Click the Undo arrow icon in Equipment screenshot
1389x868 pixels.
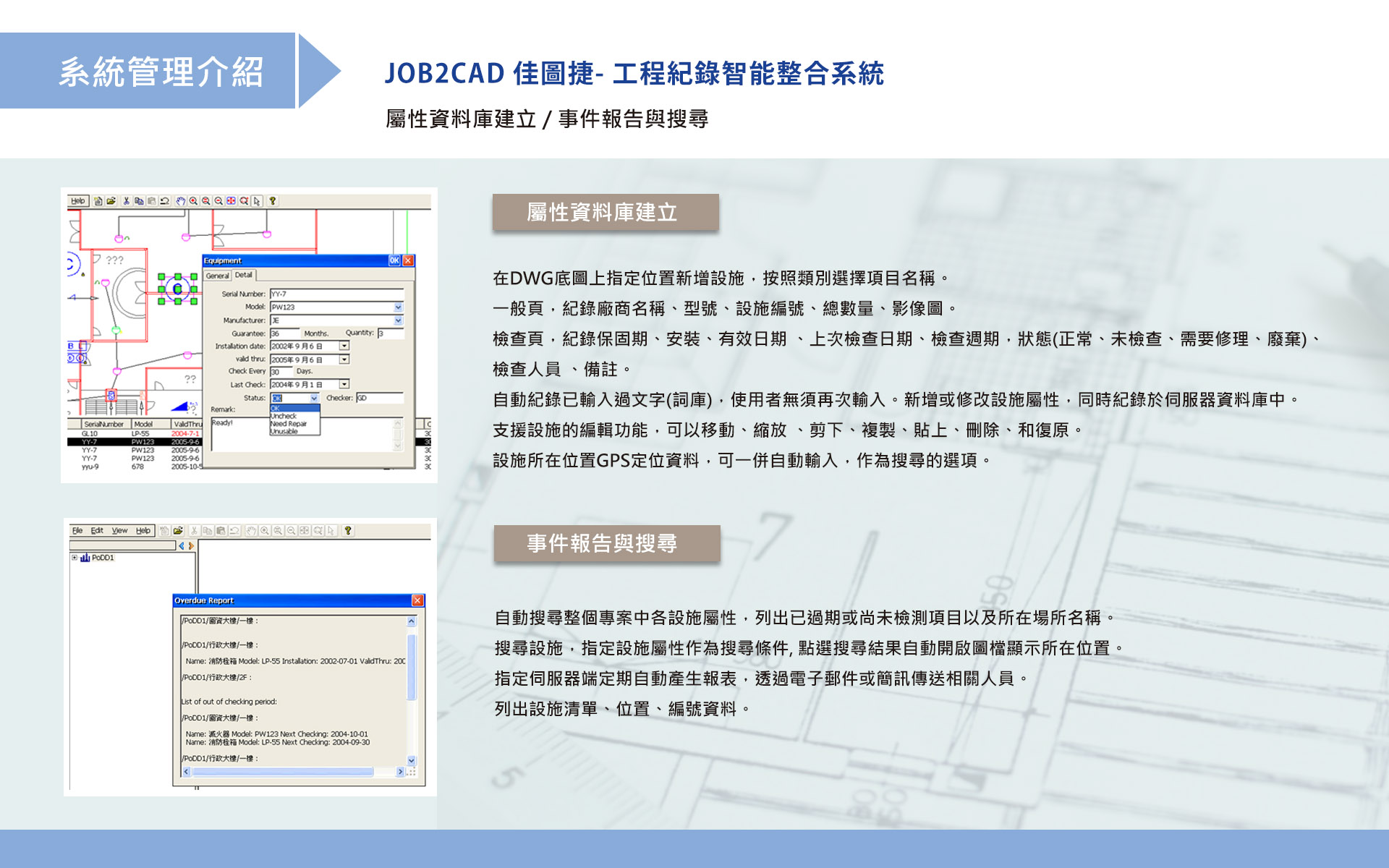pyautogui.click(x=165, y=201)
